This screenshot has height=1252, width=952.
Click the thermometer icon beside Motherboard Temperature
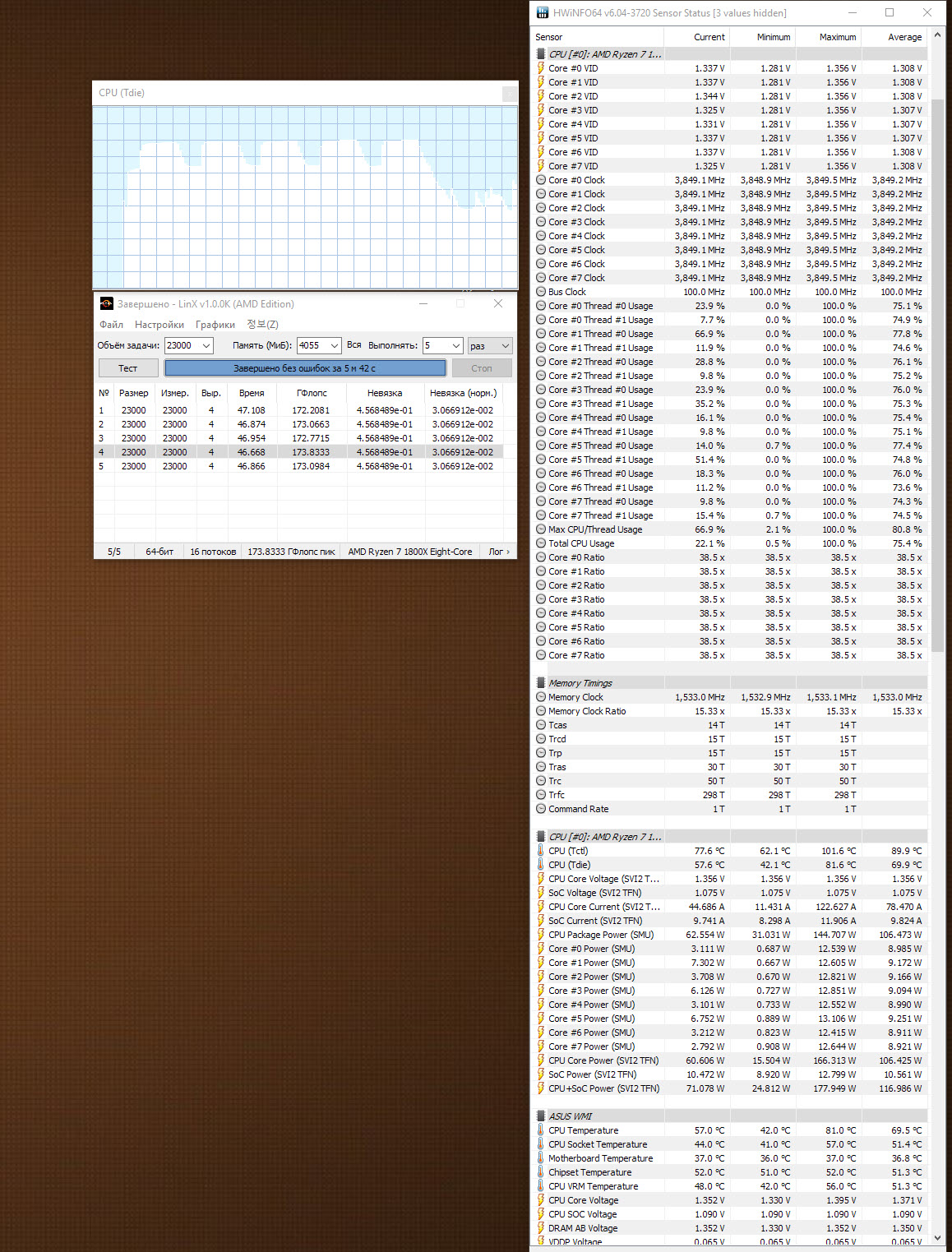click(541, 1158)
